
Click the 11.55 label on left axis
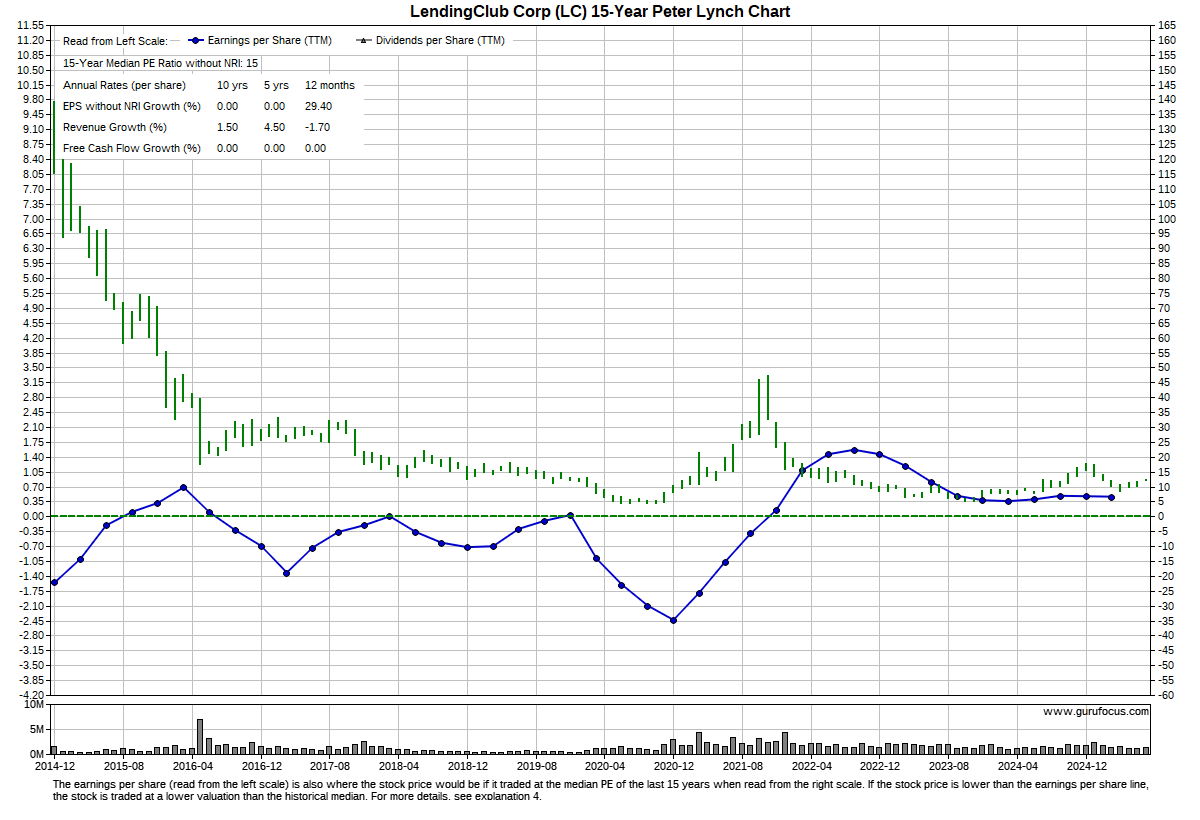coord(32,25)
